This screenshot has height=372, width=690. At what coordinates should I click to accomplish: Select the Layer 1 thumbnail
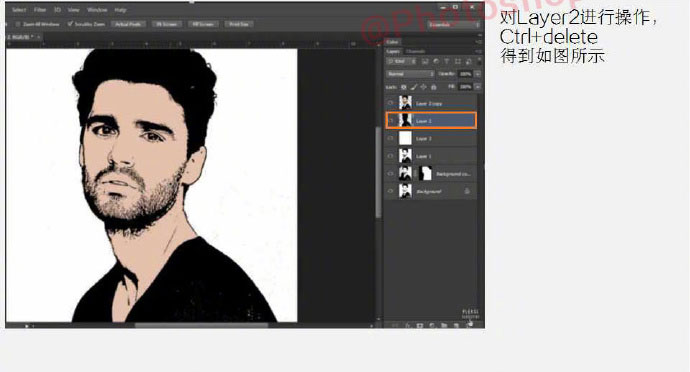(405, 156)
